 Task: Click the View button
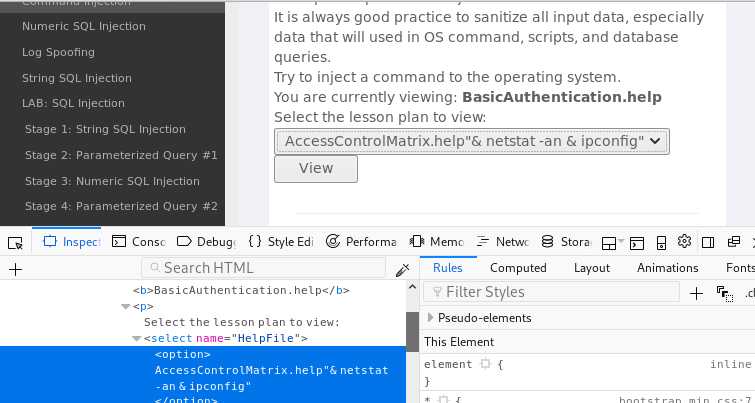click(x=316, y=169)
